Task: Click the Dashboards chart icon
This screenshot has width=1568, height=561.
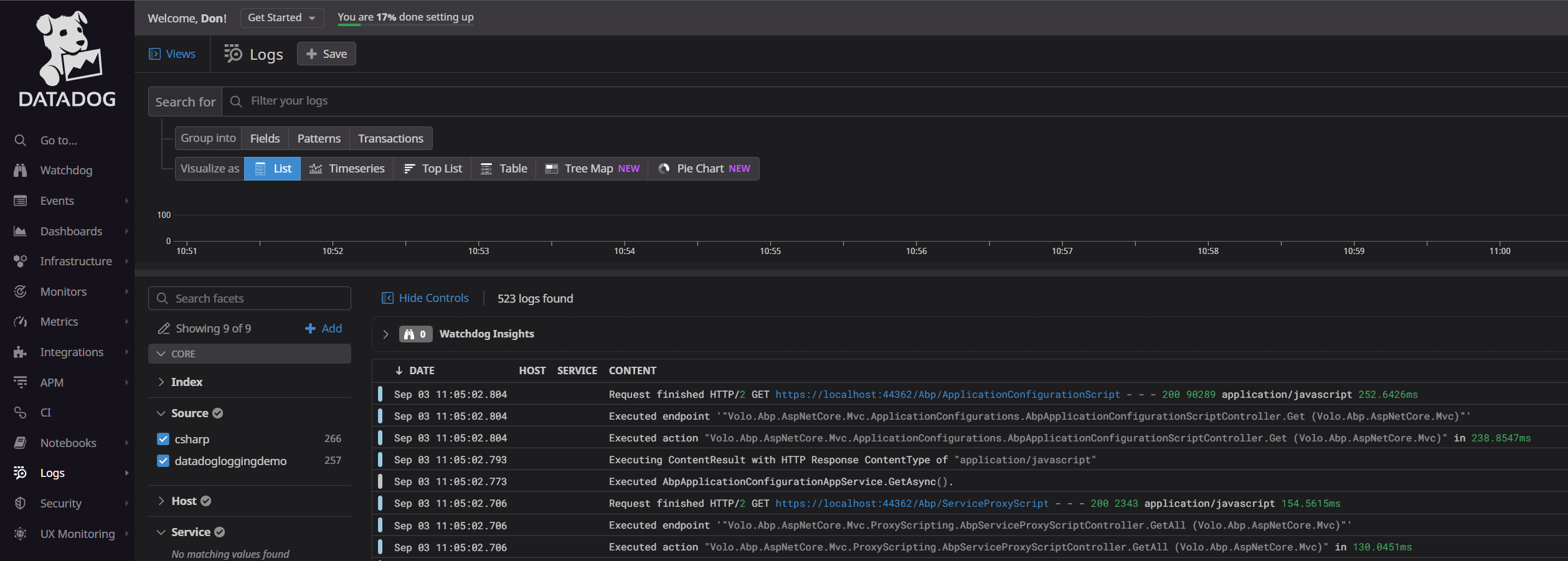Action: [21, 231]
